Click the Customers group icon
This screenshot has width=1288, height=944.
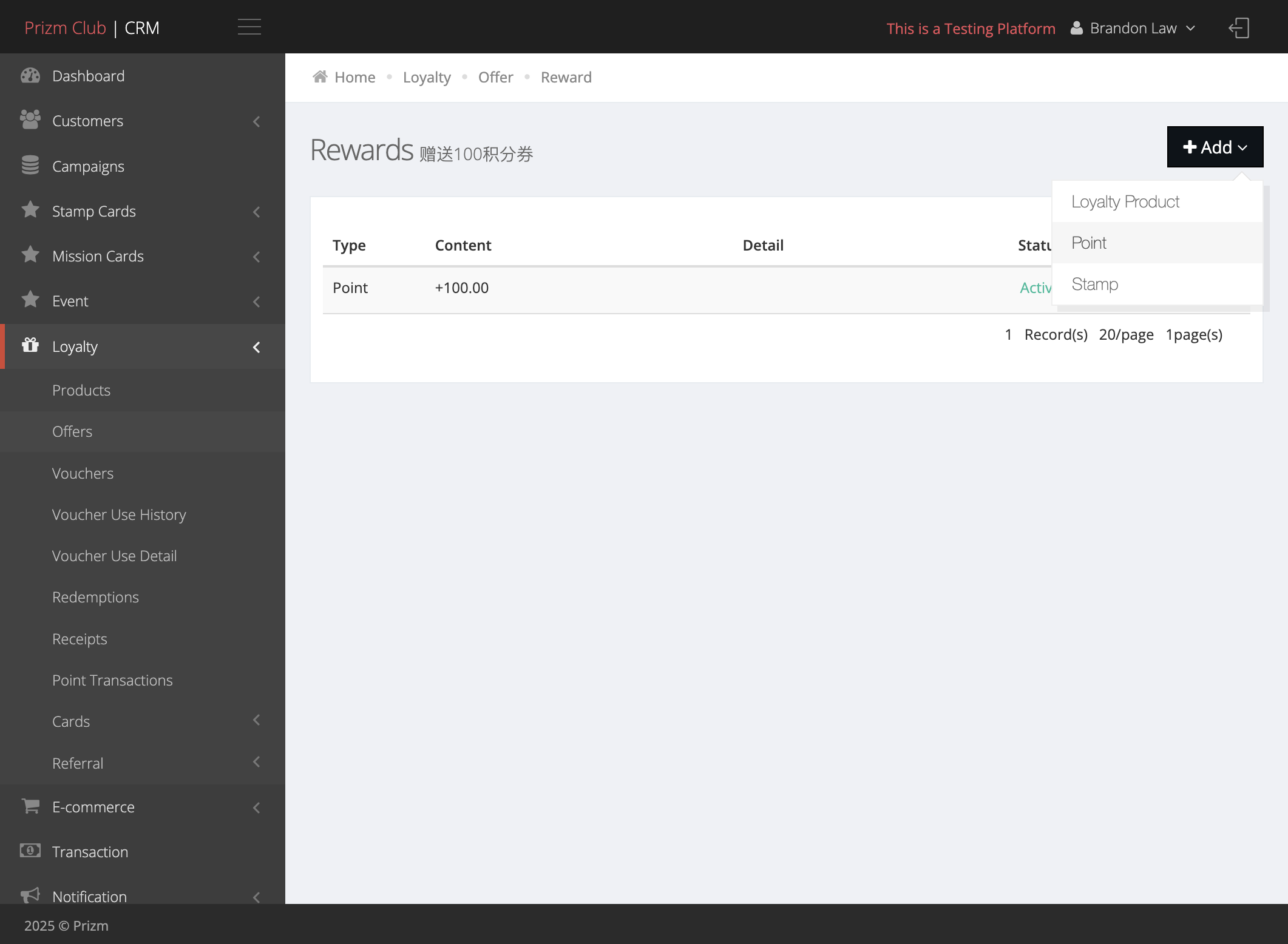[x=30, y=120]
